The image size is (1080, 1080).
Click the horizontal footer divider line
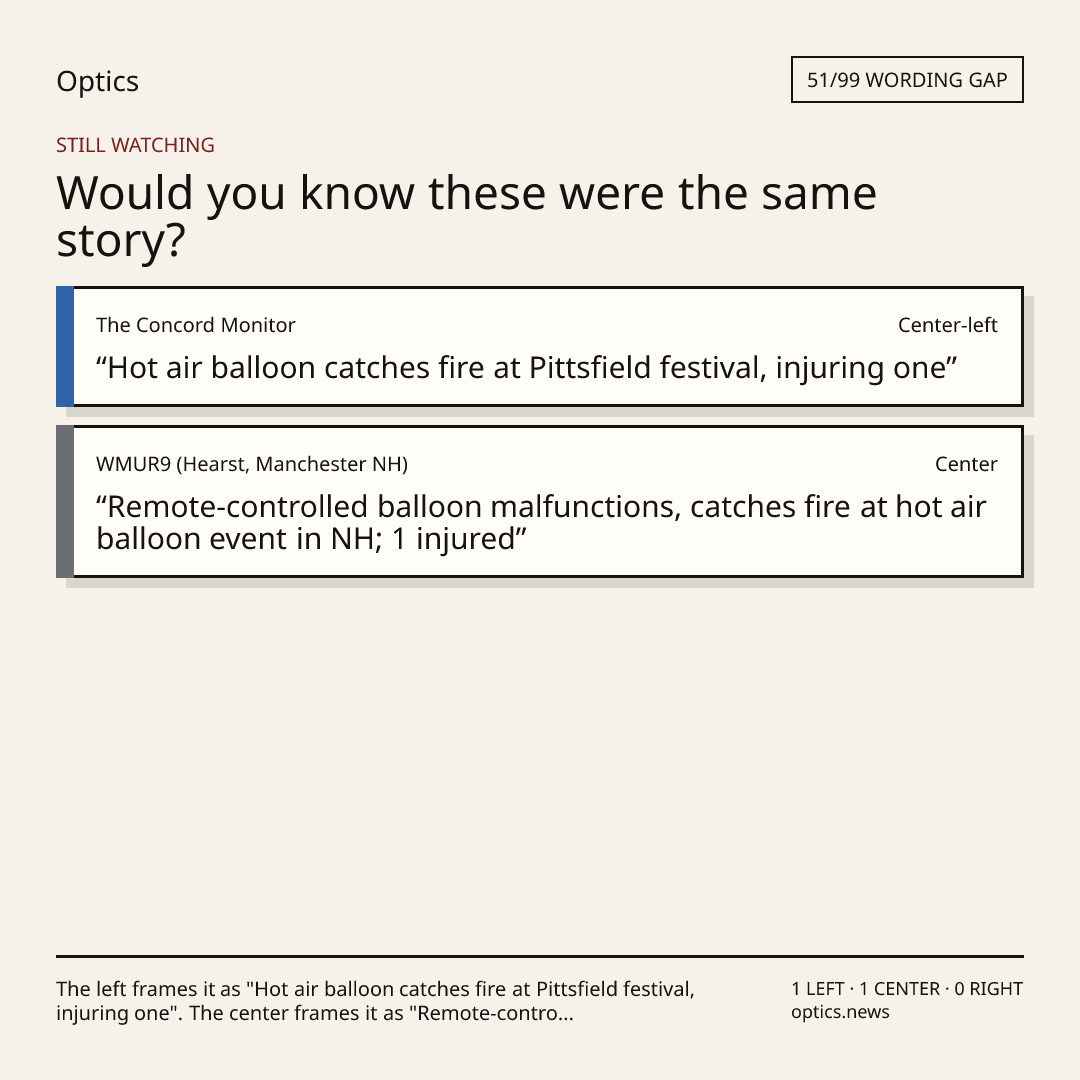[540, 956]
